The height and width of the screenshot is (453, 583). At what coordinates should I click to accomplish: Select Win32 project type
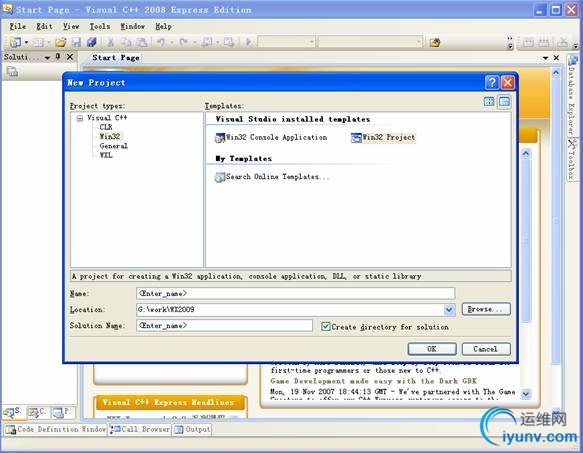pos(110,136)
